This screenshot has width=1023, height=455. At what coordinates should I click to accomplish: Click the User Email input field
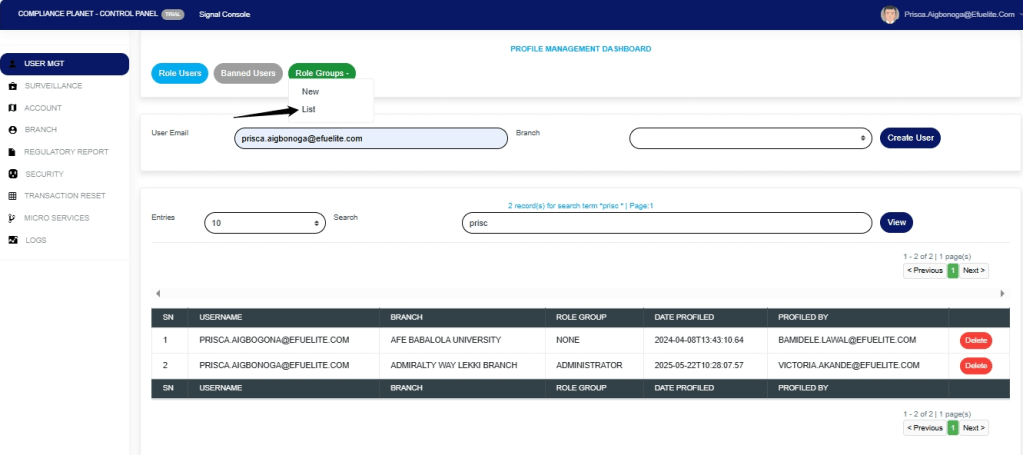tap(370, 139)
